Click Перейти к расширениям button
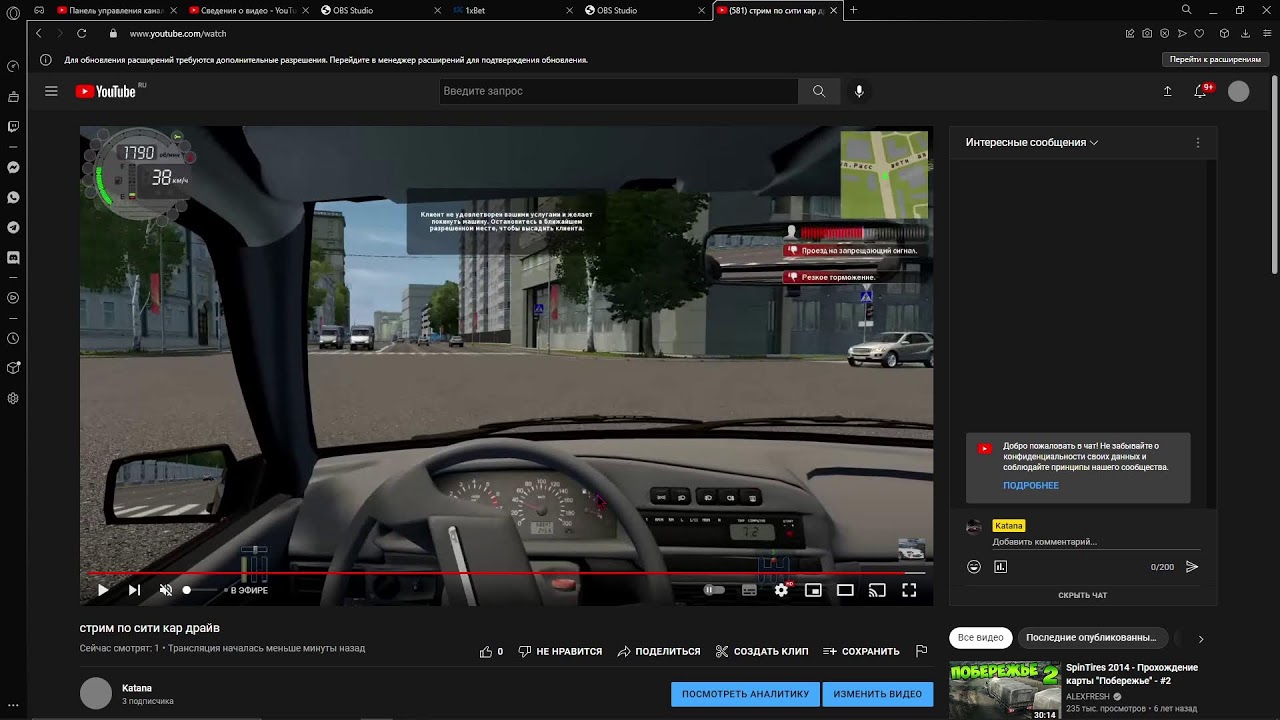Screen dimensions: 1280x720 pyautogui.click(x=1215, y=60)
